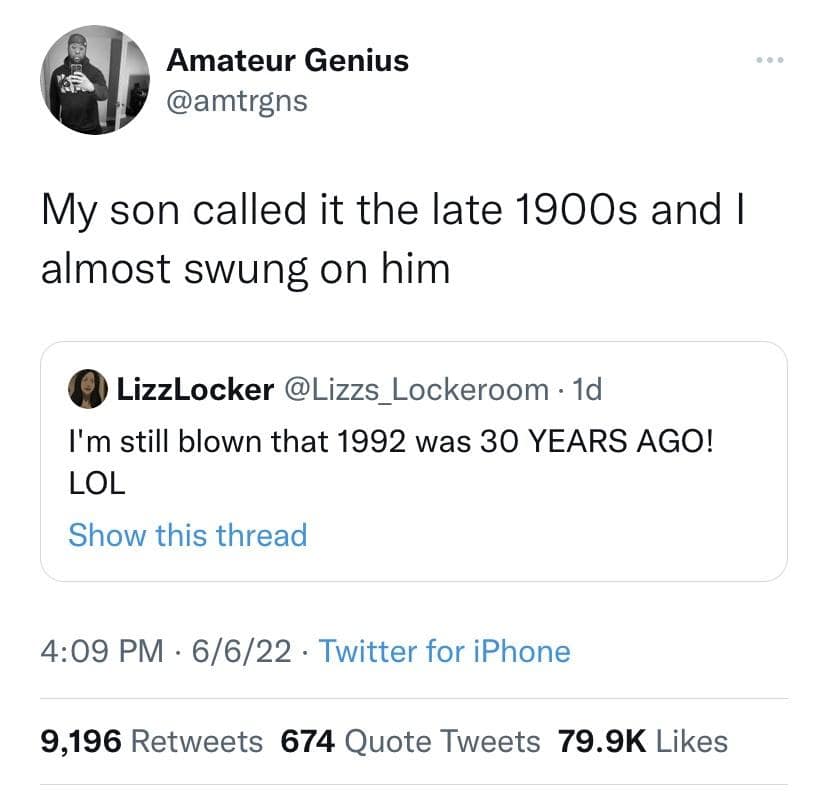
Task: Open the Amateur Genius display name
Action: pos(287,60)
